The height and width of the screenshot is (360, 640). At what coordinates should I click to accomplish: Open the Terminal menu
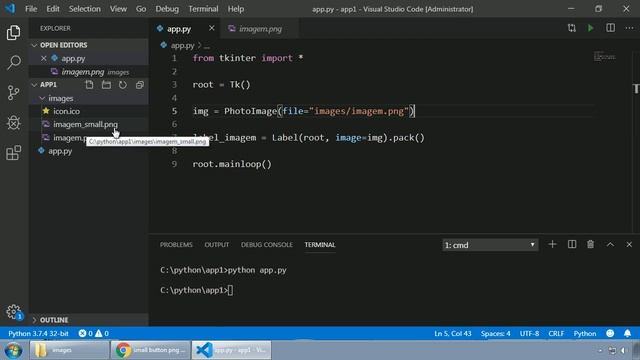203,9
